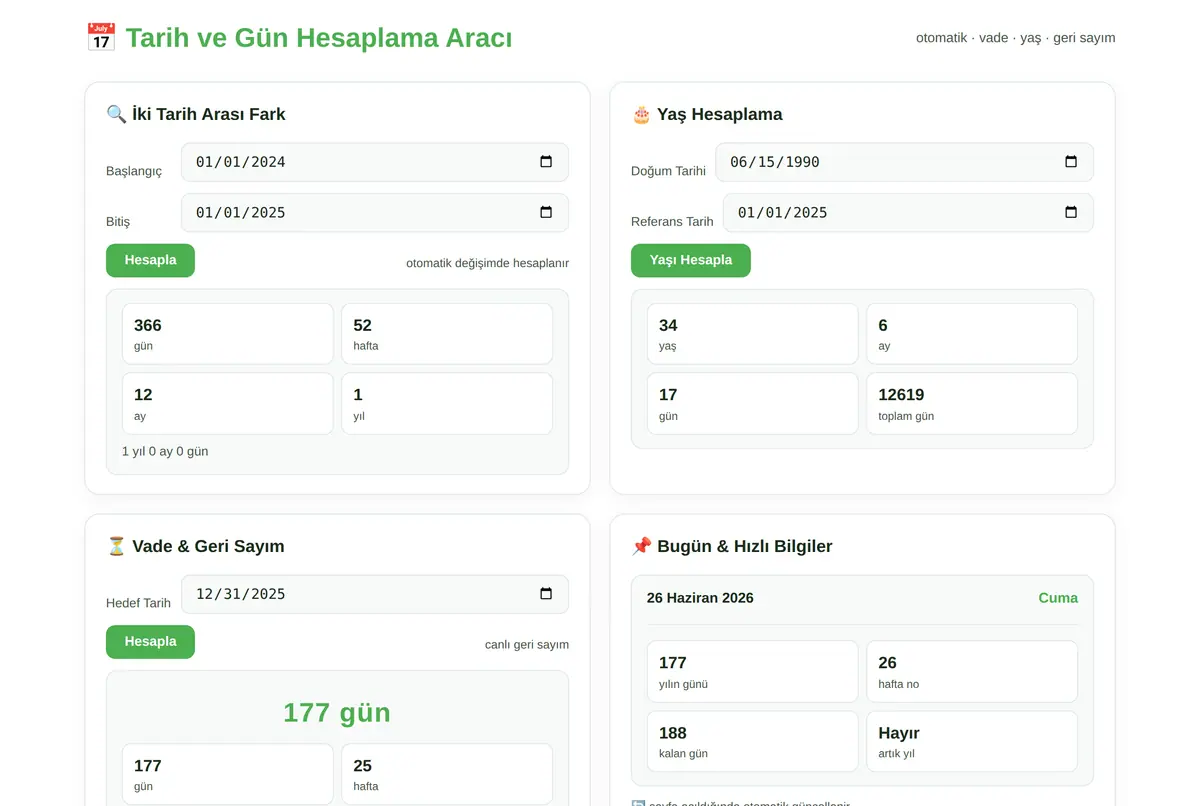
Task: Click the magnifier icon in İki Tarih Arası Fark
Action: [116, 114]
